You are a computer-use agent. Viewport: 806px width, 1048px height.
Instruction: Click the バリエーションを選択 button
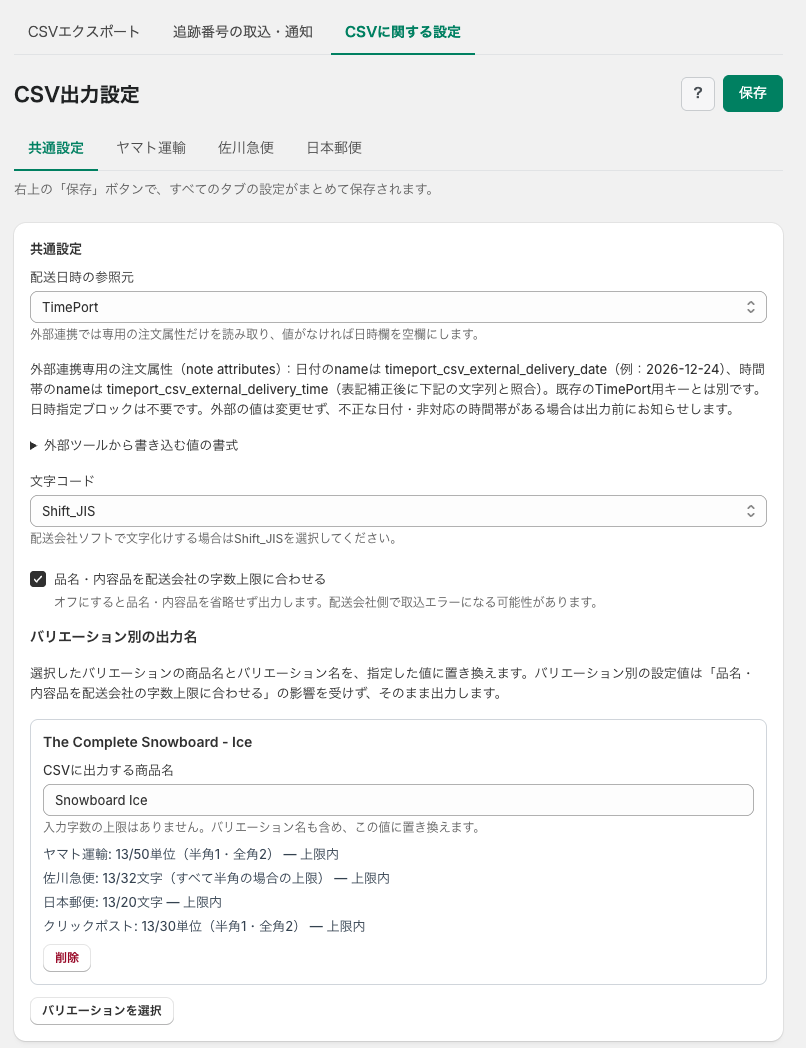tap(102, 1011)
